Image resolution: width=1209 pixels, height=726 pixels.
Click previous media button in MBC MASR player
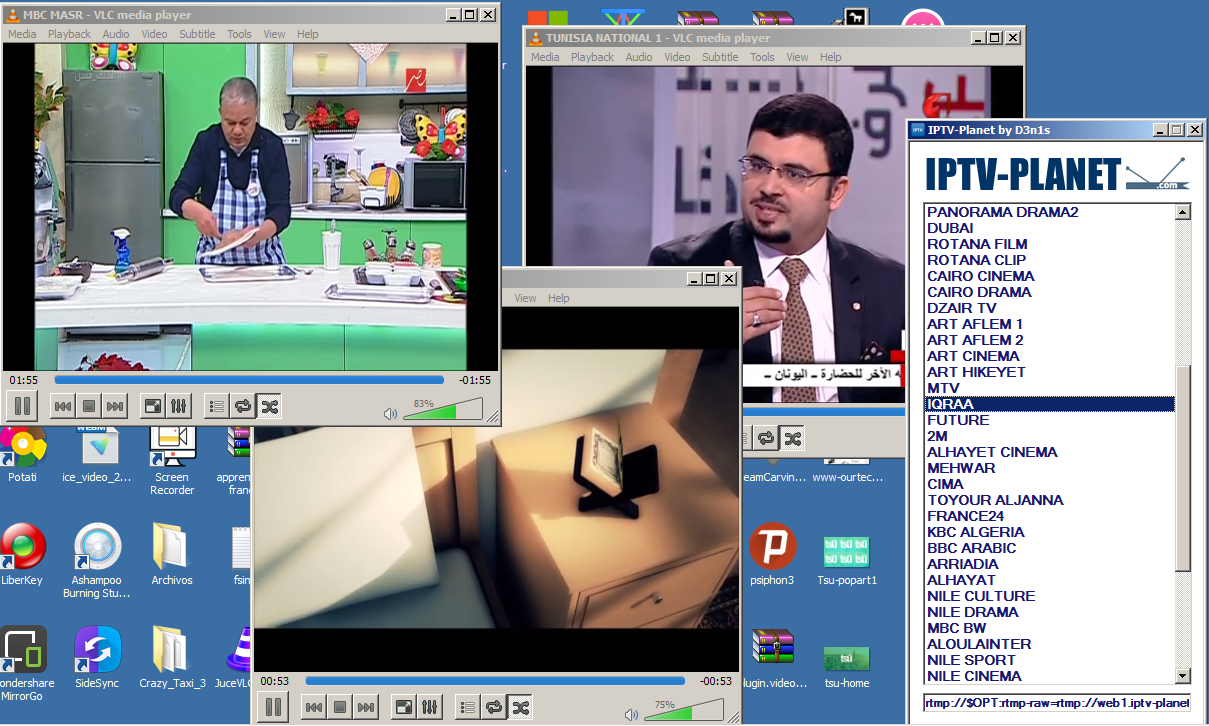[62, 406]
